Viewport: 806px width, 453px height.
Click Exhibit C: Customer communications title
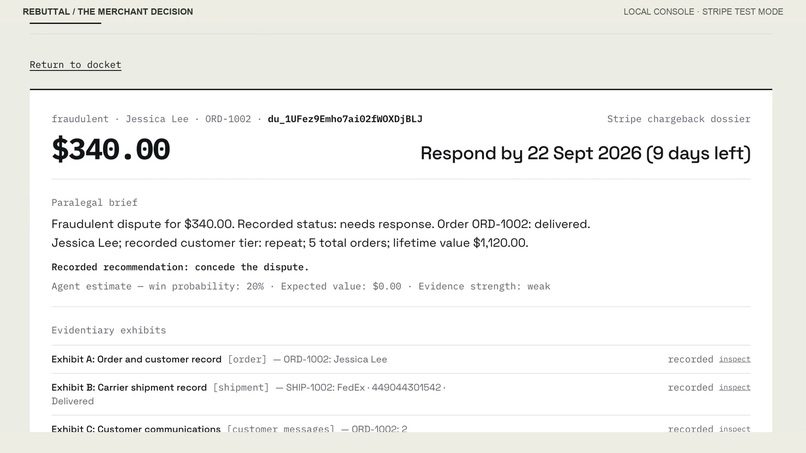click(x=136, y=429)
